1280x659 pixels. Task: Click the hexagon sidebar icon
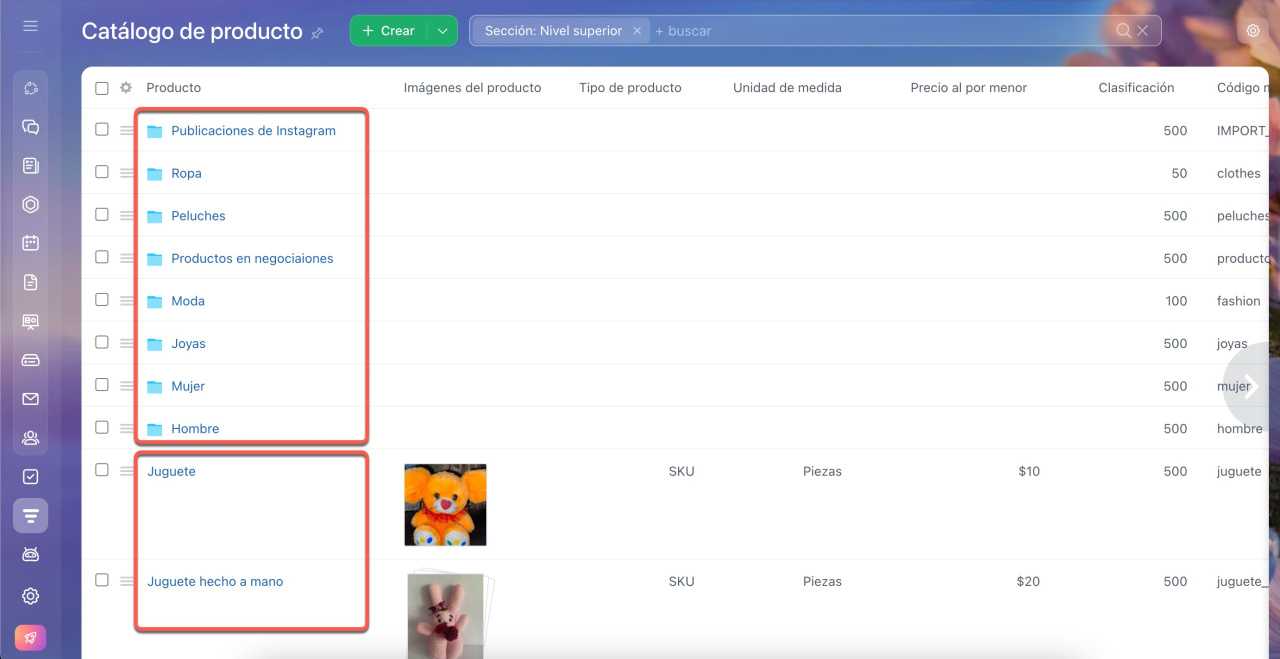pyautogui.click(x=30, y=205)
